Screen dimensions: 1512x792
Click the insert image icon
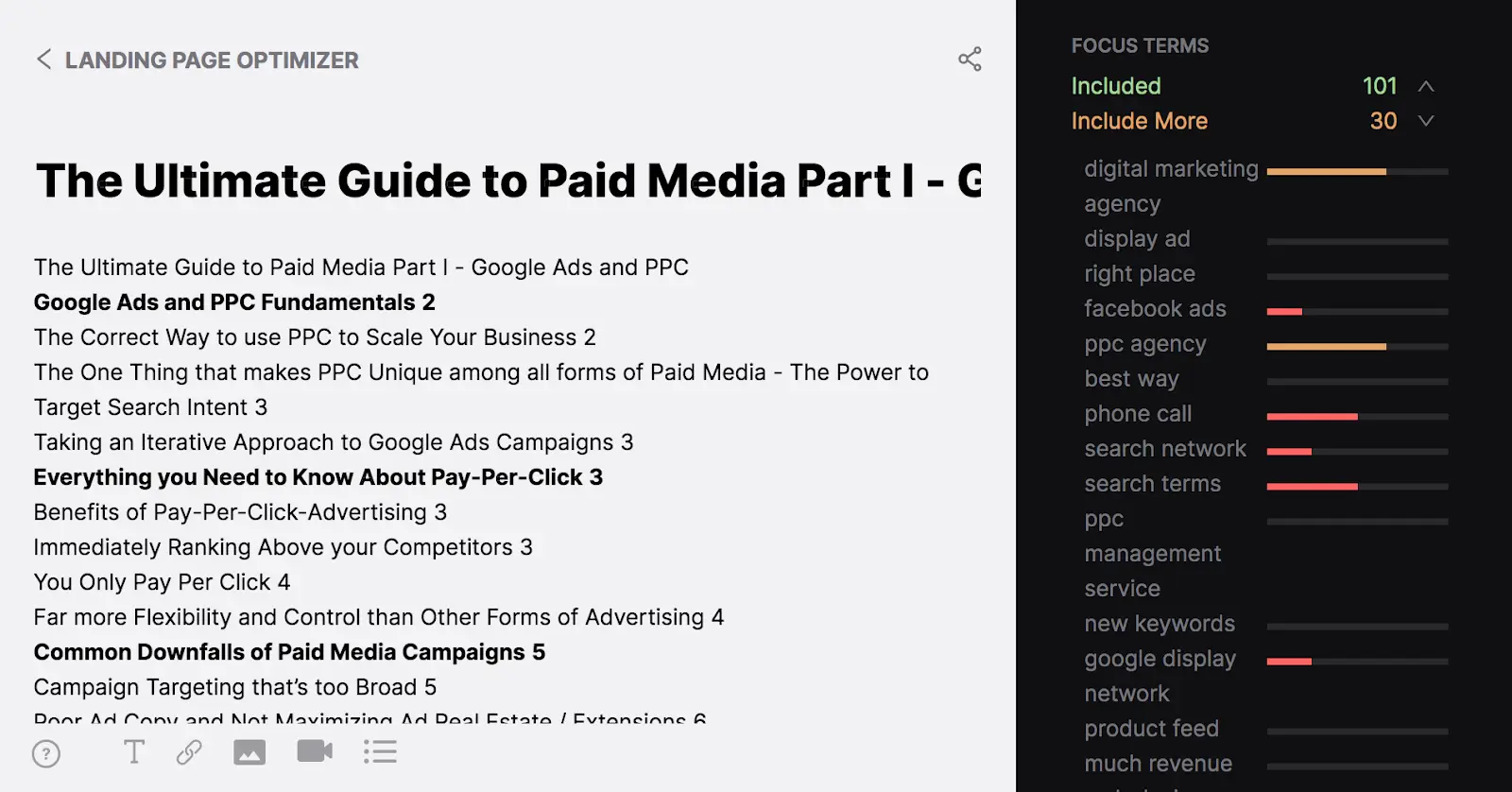pyautogui.click(x=249, y=752)
